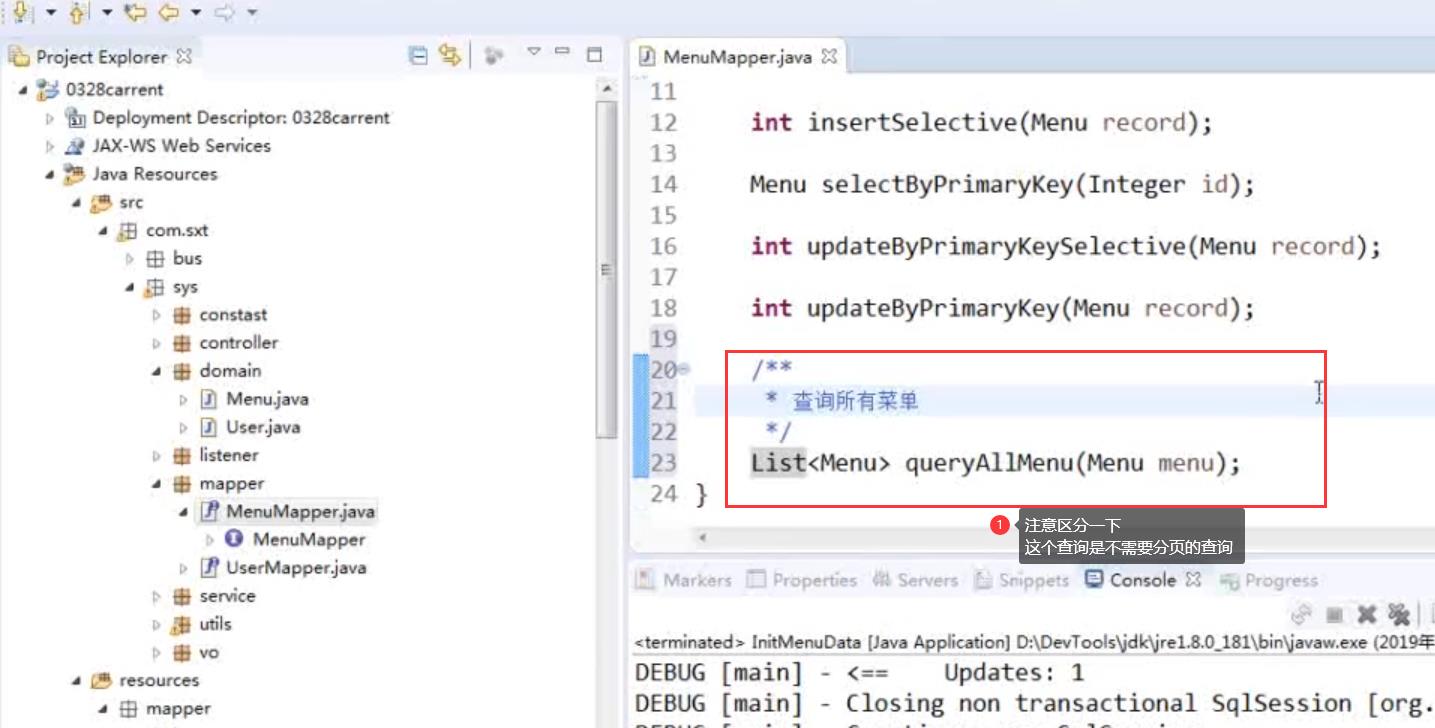Expand the Deployment Descriptor node
Screen dimensions: 1435x728
click(51, 118)
